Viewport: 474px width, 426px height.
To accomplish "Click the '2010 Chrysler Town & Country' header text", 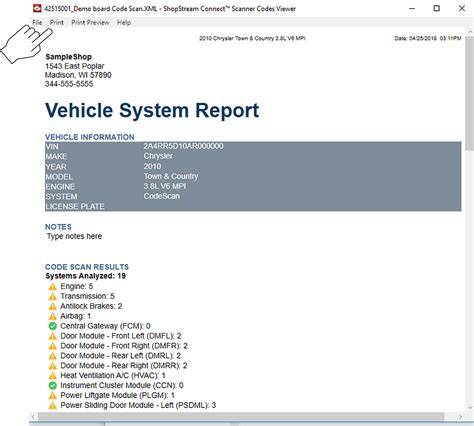I will pos(252,38).
